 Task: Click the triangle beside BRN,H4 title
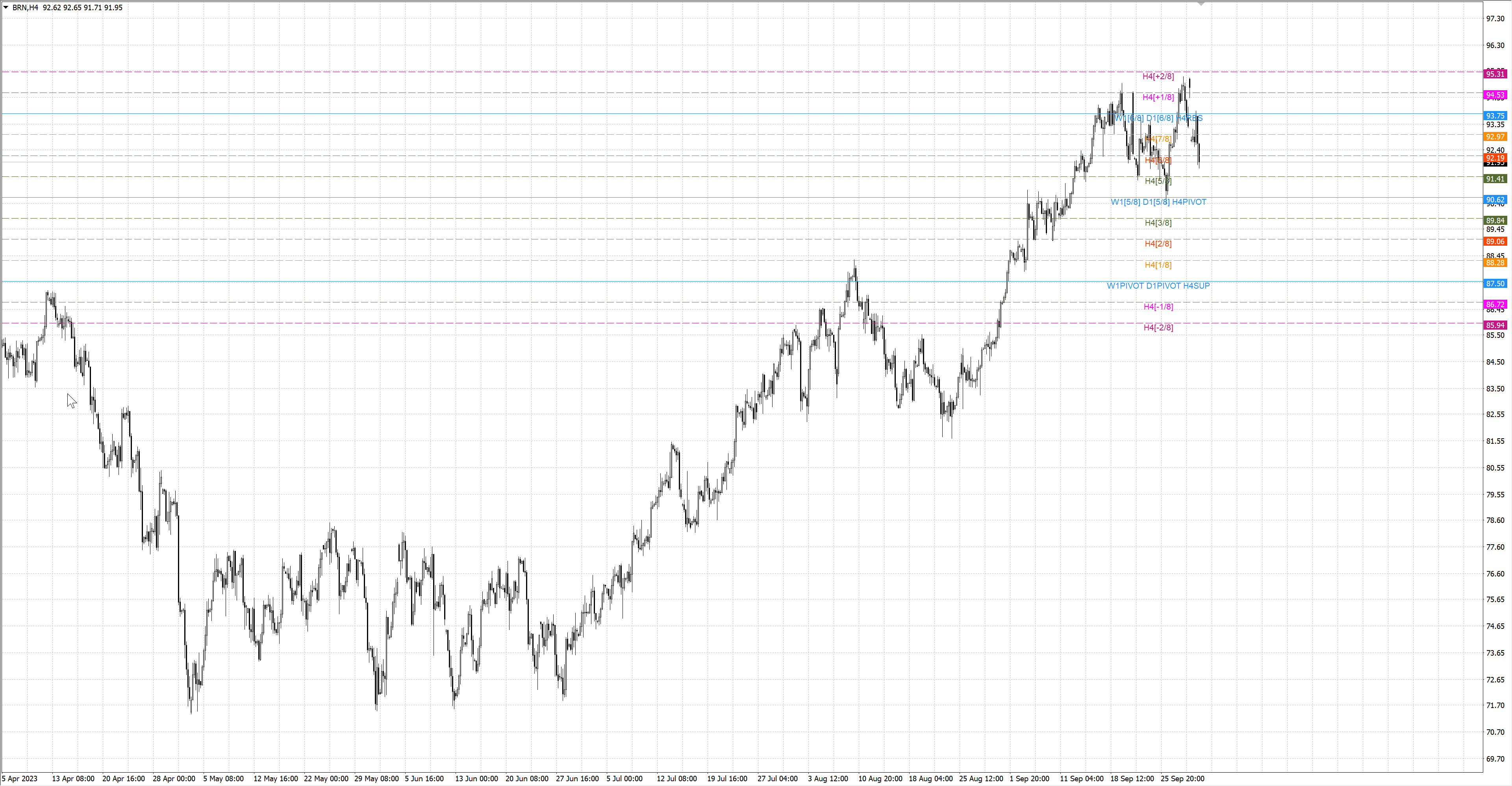coord(6,7)
